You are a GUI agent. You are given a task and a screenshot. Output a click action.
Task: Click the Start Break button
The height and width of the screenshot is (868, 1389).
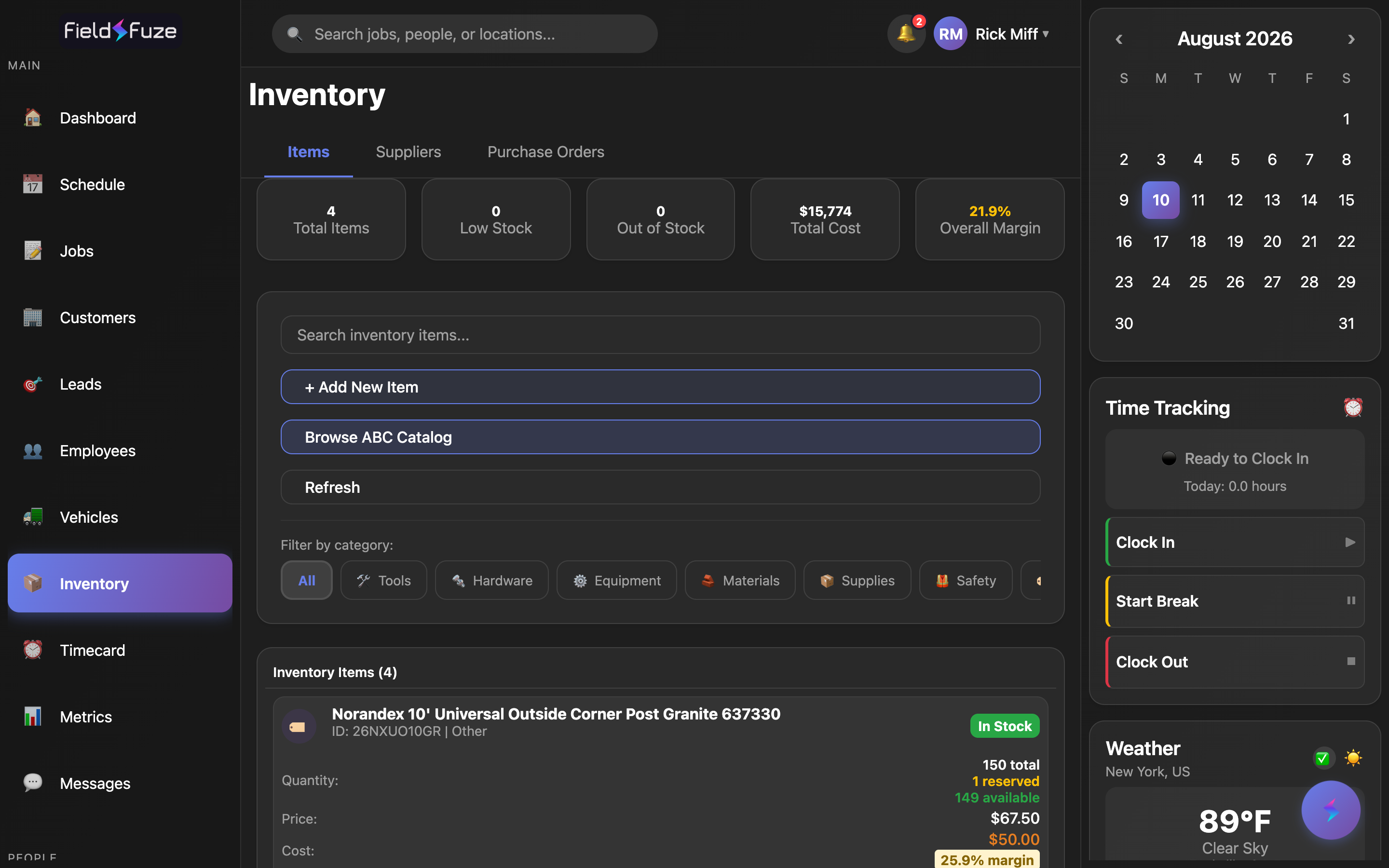pyautogui.click(x=1235, y=601)
